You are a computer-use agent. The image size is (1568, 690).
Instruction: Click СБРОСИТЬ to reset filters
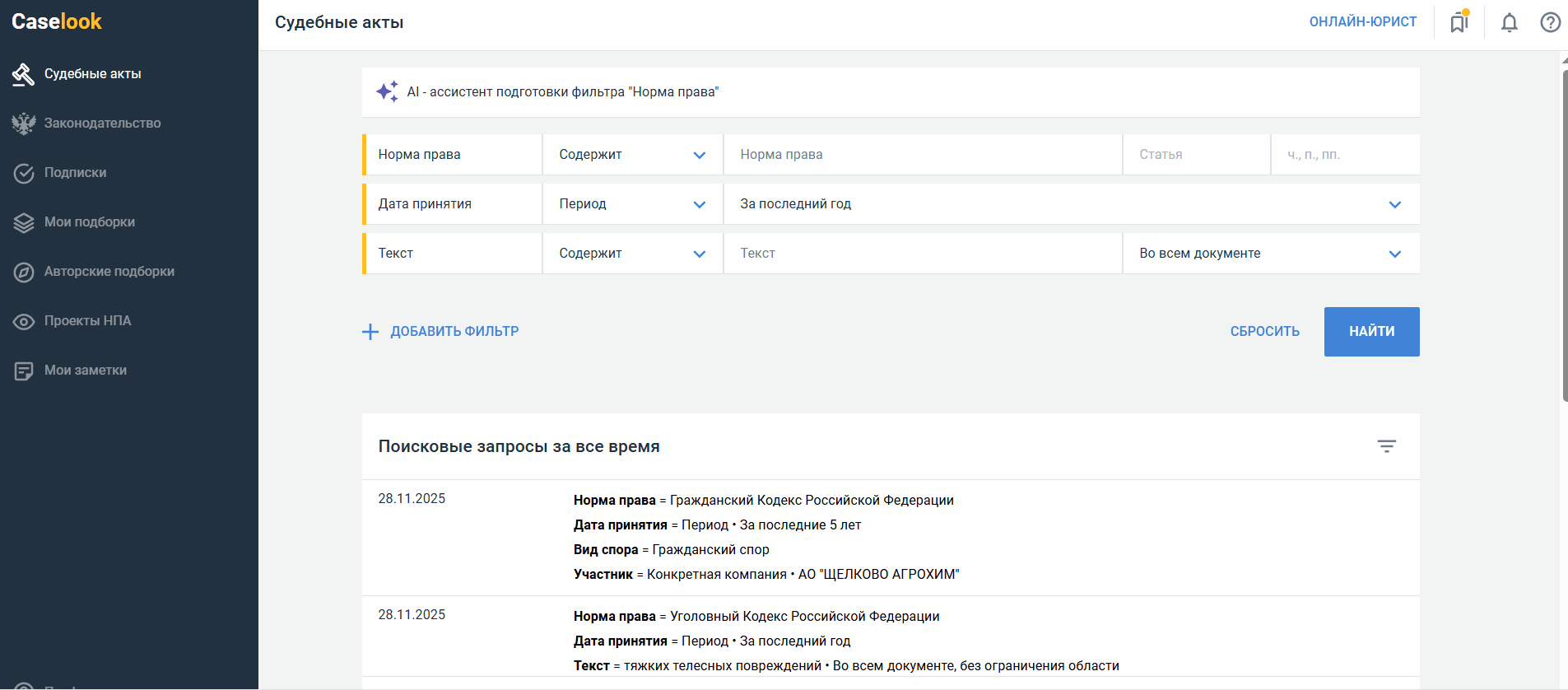(x=1264, y=332)
